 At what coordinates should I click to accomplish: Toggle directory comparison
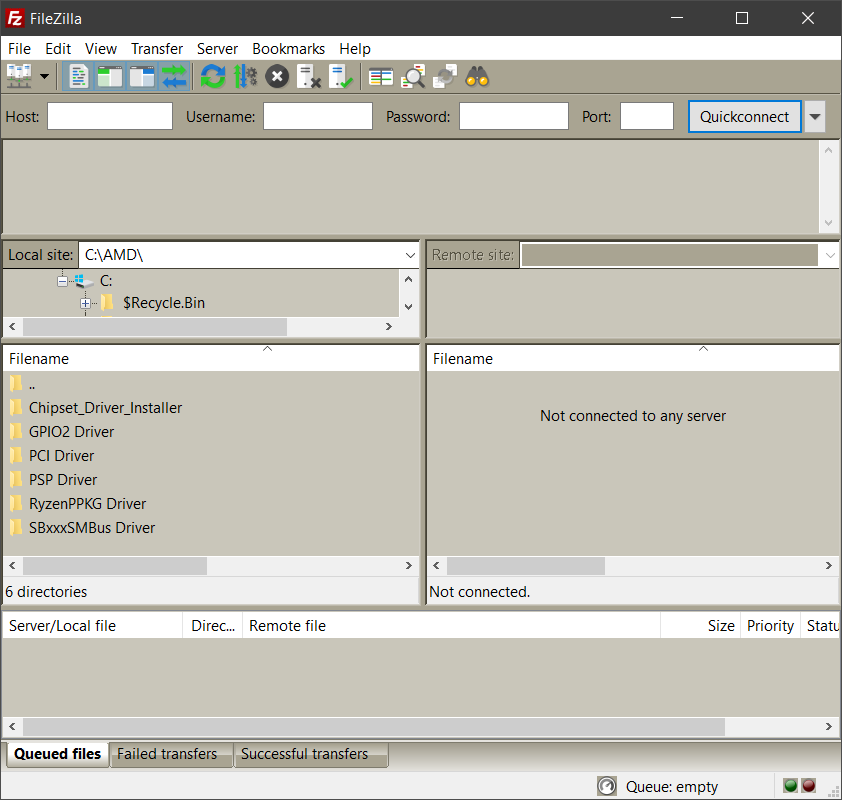pos(413,77)
